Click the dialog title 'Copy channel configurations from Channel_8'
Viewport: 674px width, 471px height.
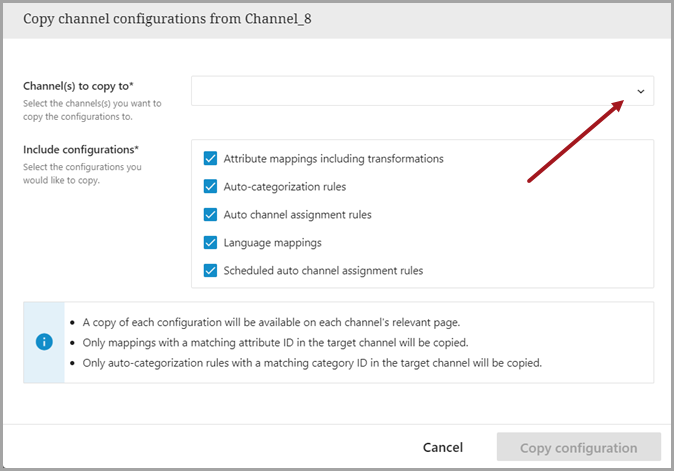coord(165,19)
